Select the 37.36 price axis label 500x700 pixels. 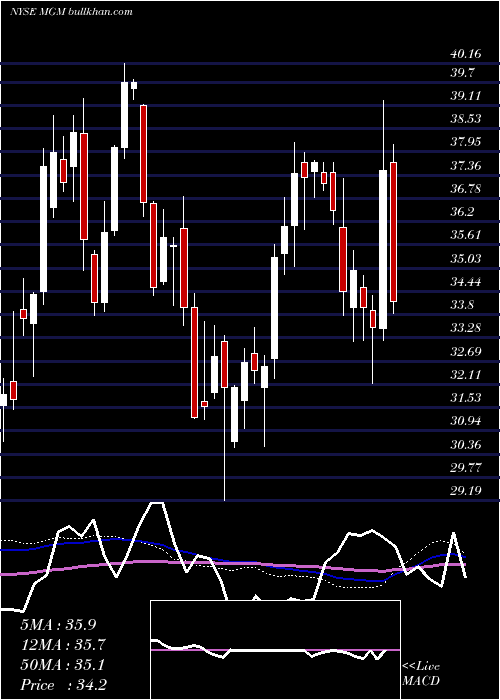coord(466,166)
